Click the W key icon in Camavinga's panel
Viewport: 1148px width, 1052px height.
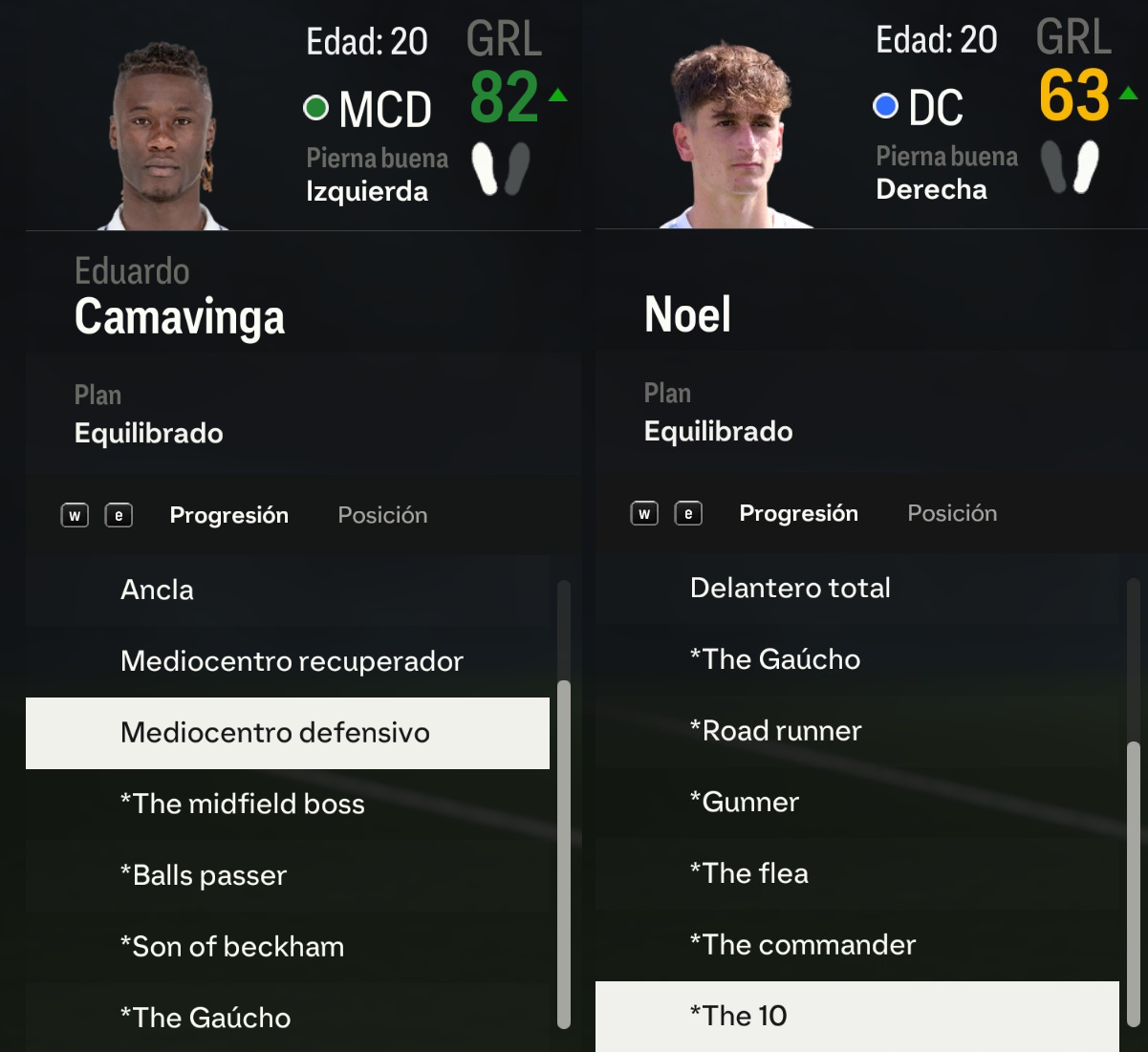(75, 516)
